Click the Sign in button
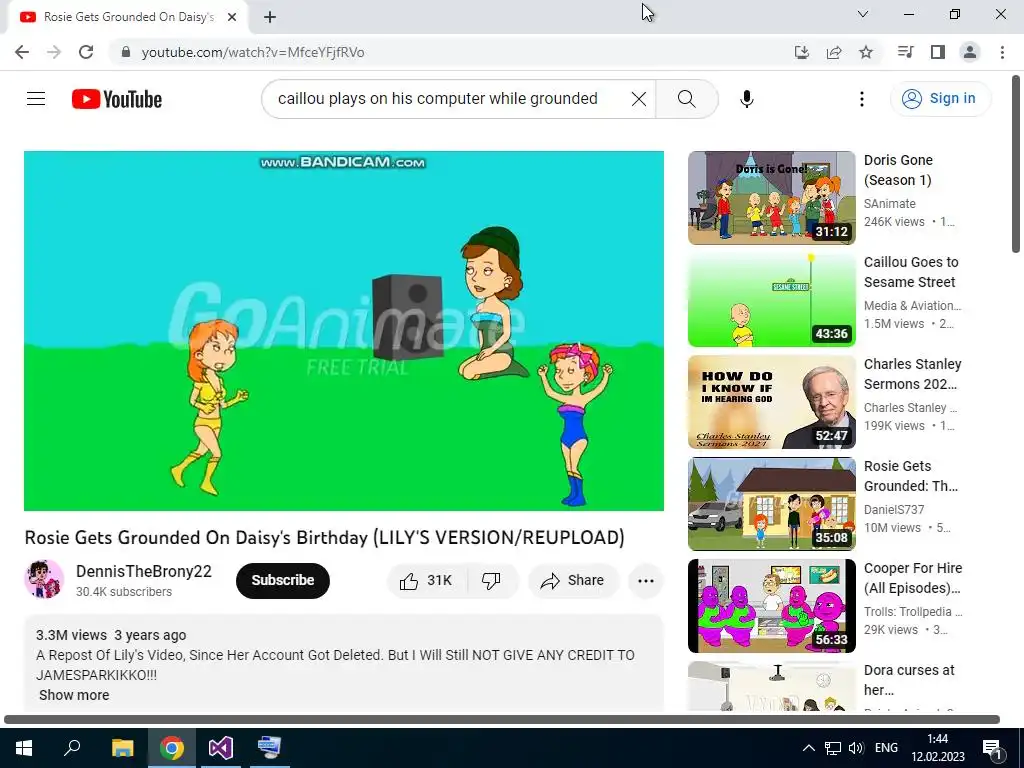The image size is (1024, 768). point(940,99)
